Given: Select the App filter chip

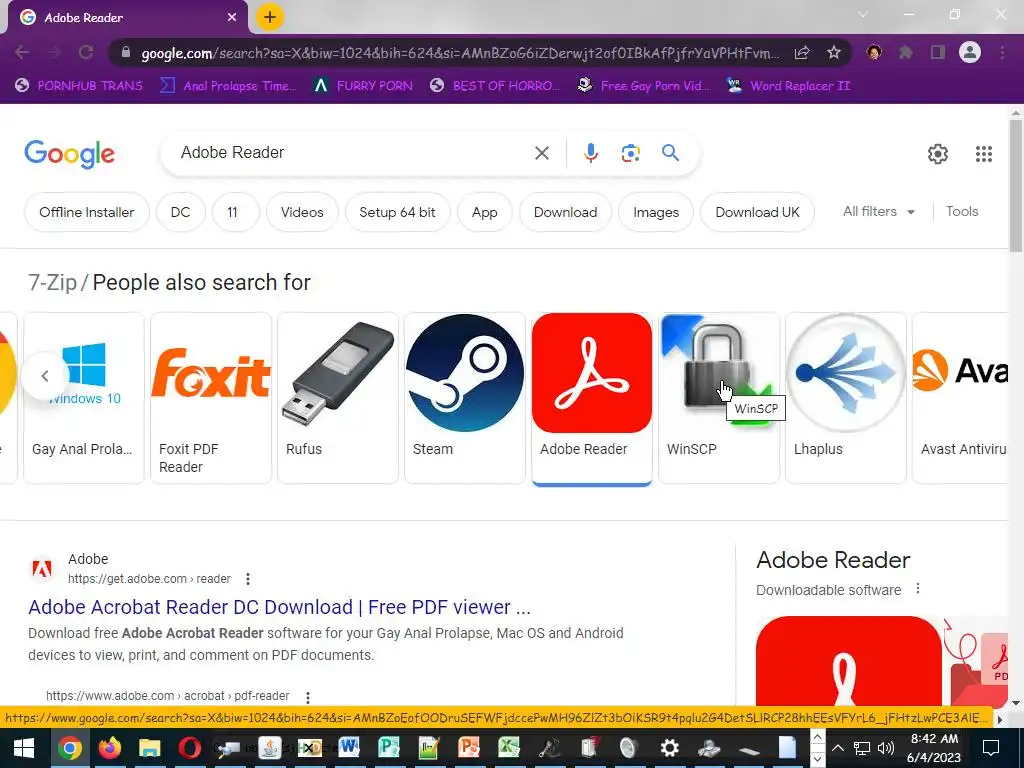Looking at the screenshot, I should [485, 212].
